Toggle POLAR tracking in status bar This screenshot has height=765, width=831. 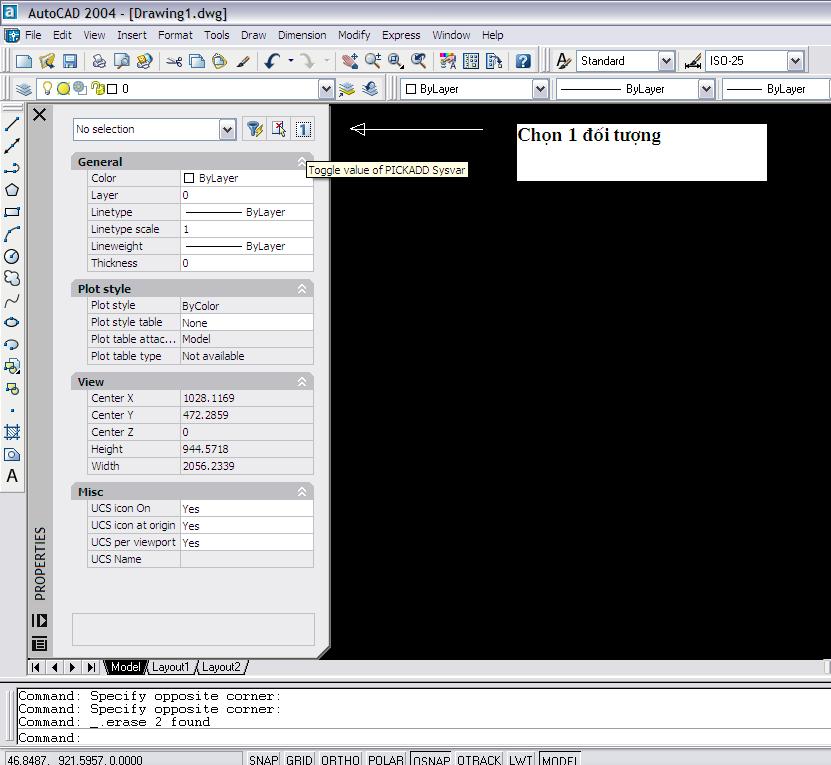[x=386, y=759]
